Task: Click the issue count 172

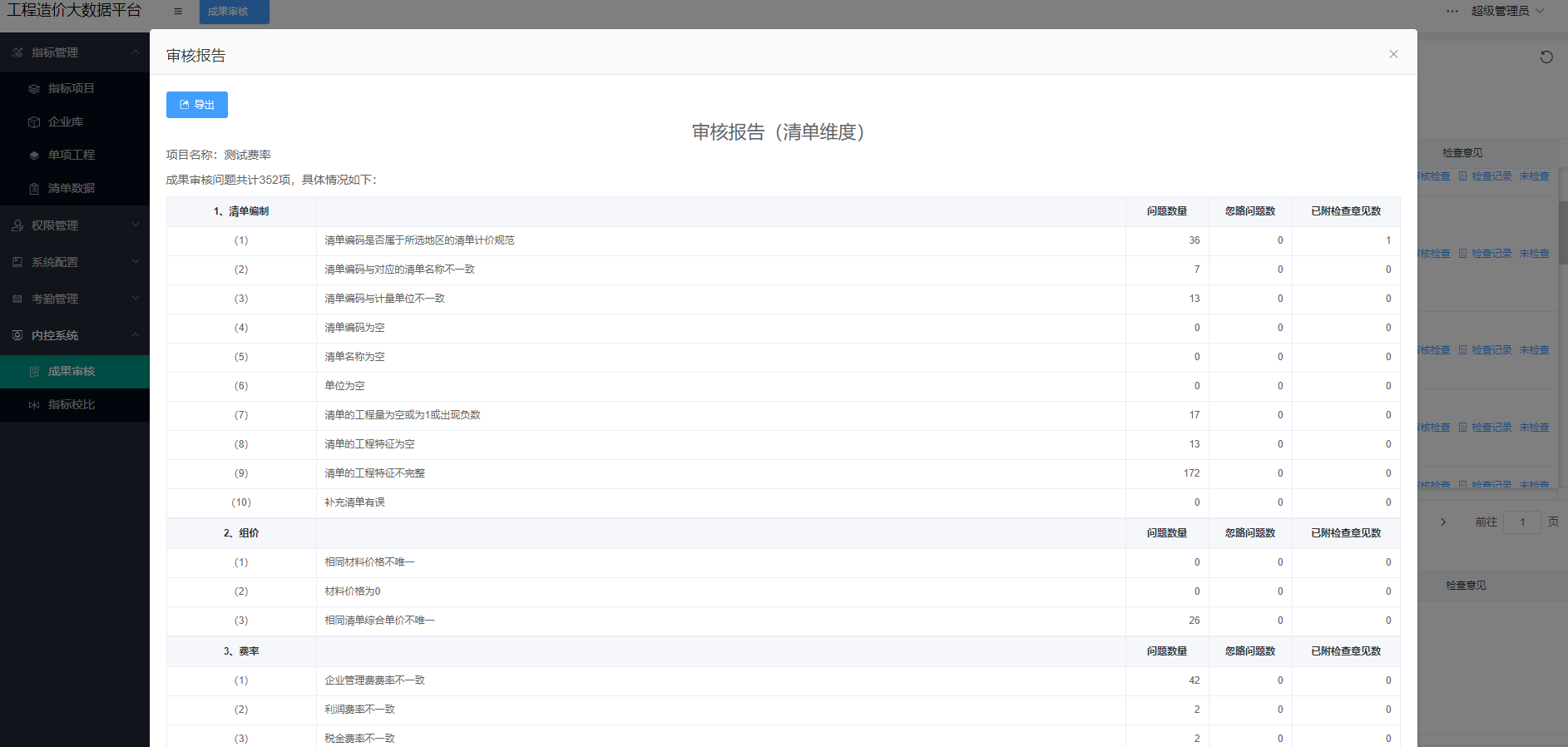Action: [1191, 473]
